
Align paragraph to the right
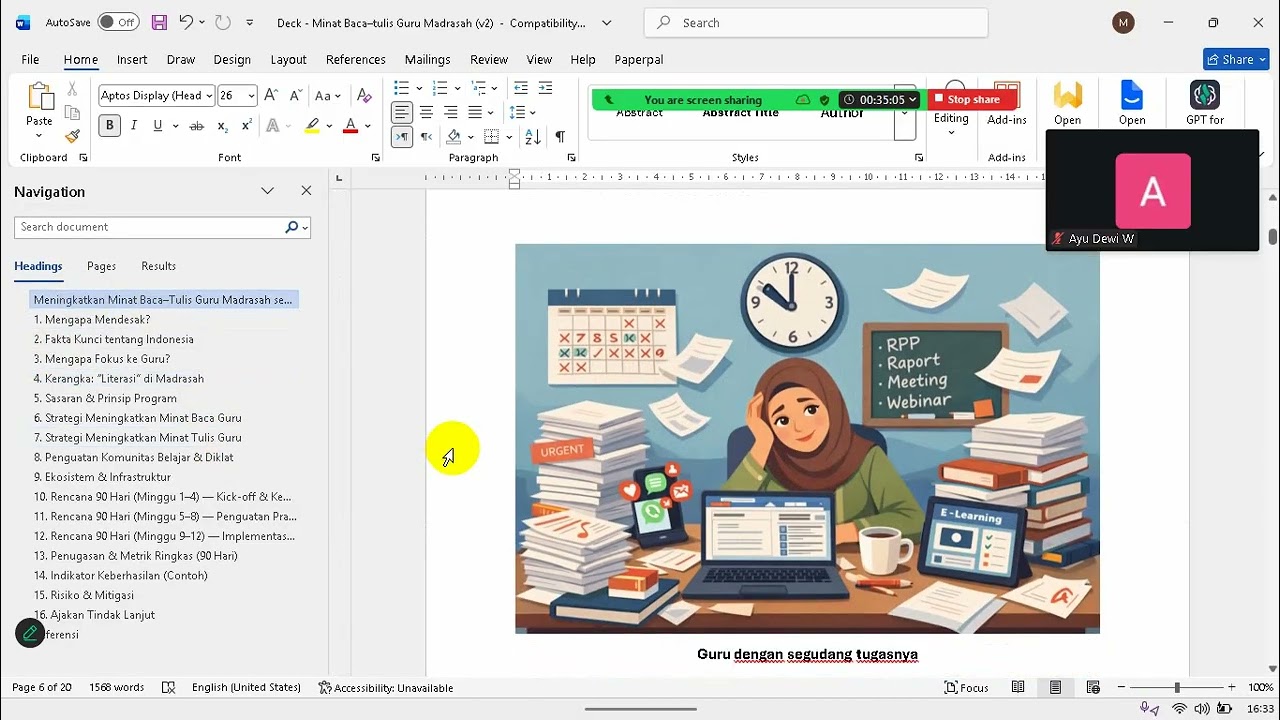click(450, 113)
